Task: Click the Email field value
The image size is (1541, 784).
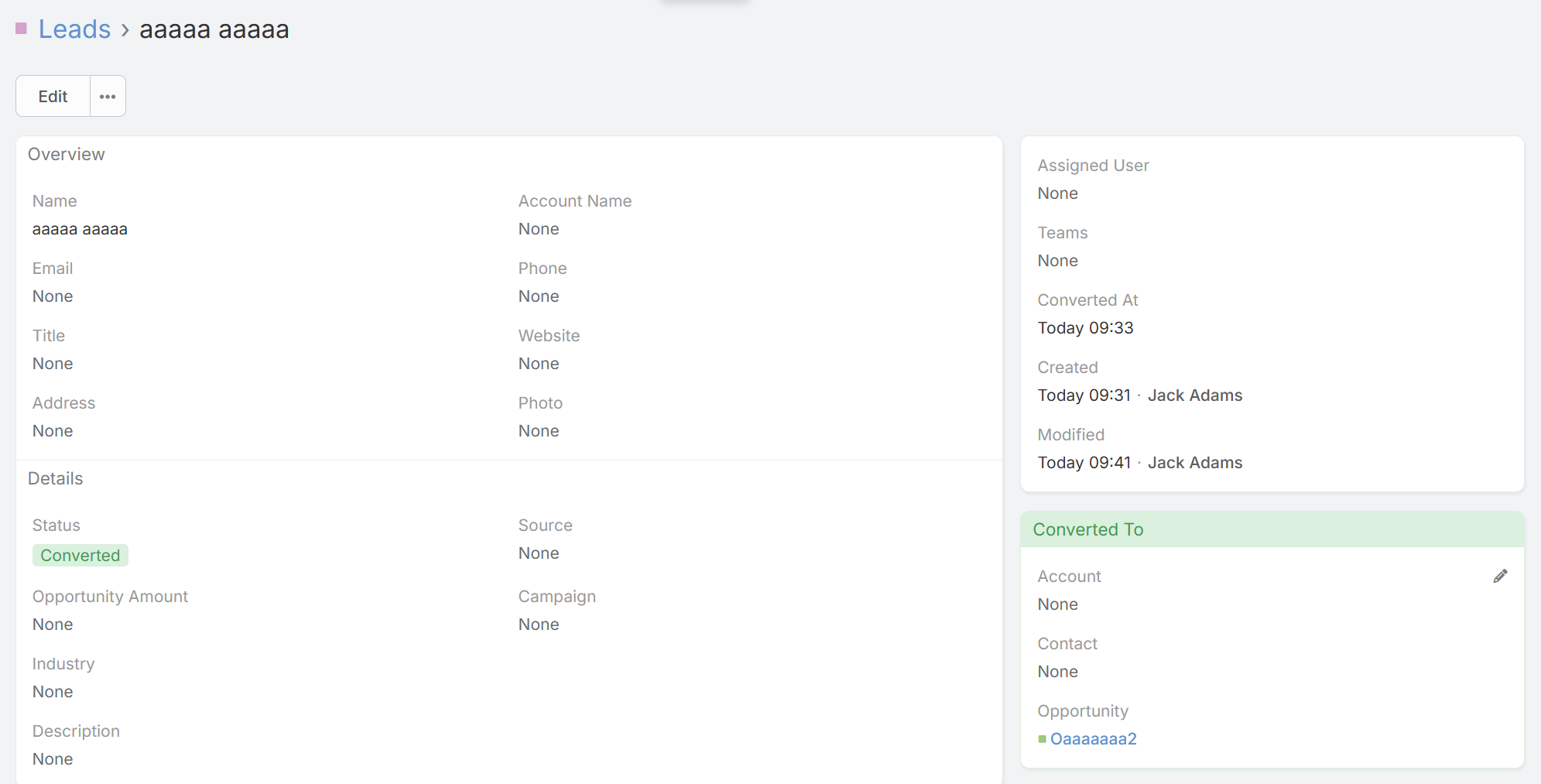Action: coord(53,296)
